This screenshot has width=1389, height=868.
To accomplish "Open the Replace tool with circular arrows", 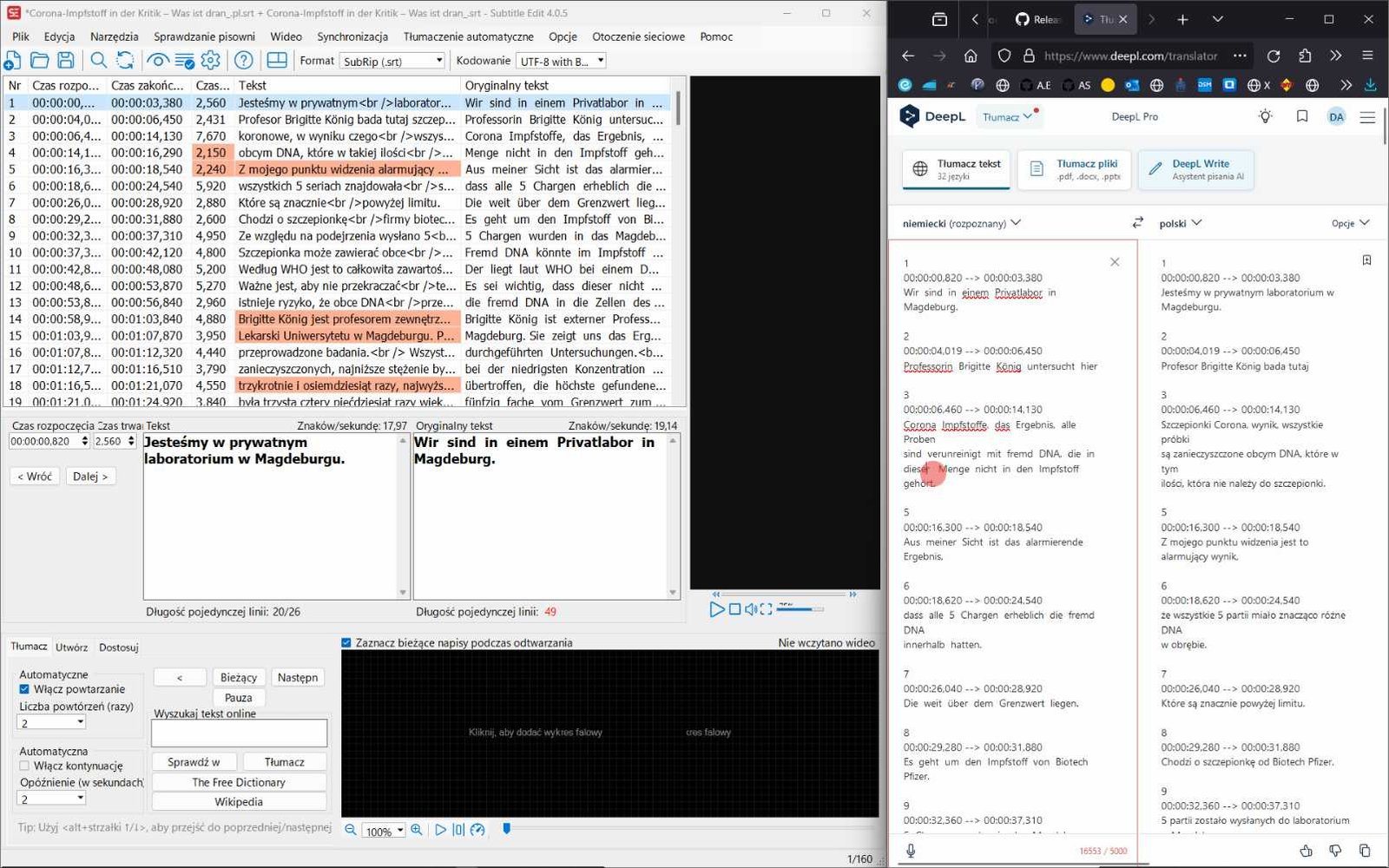I will pos(125,60).
